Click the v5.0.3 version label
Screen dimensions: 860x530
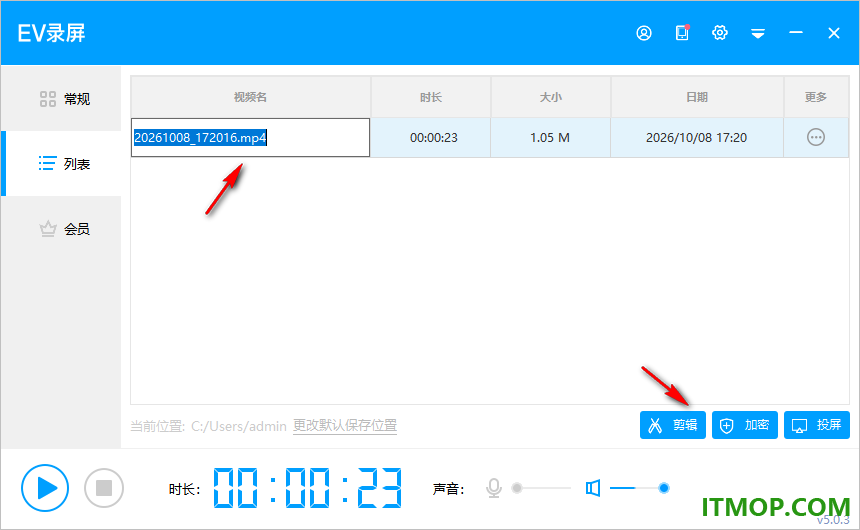click(833, 520)
